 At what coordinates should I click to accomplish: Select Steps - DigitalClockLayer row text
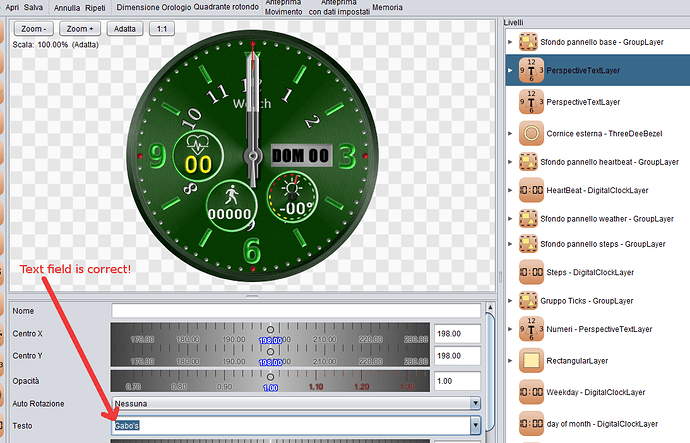[x=590, y=272]
